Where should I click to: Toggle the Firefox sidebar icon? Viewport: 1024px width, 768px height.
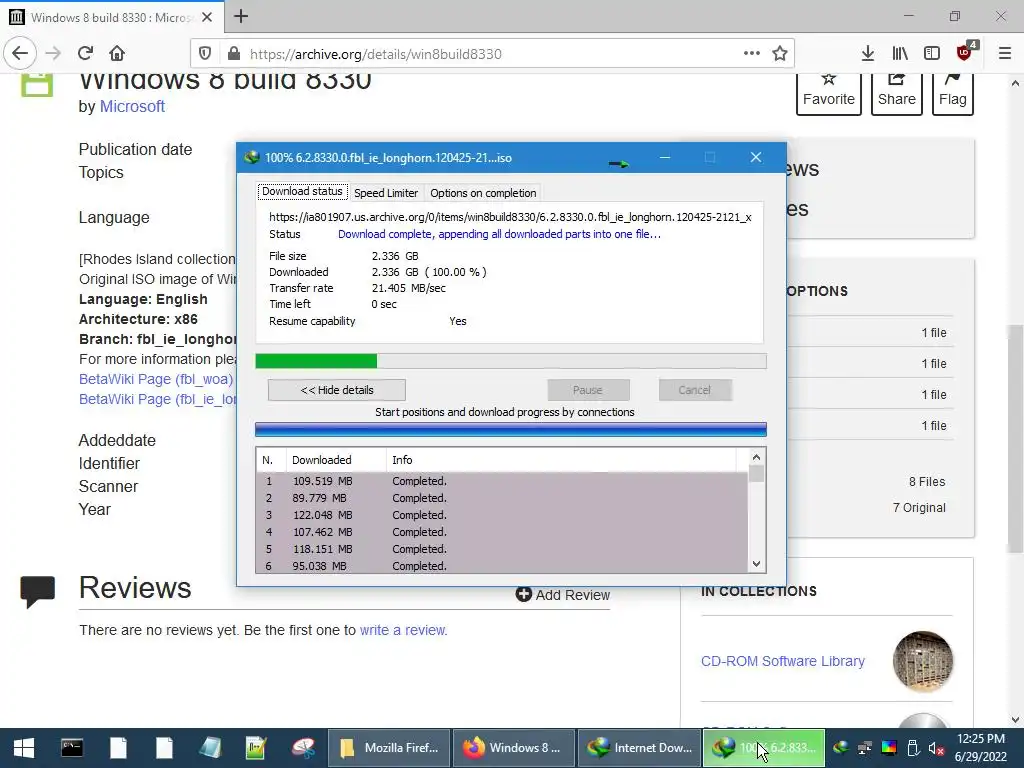tap(932, 54)
